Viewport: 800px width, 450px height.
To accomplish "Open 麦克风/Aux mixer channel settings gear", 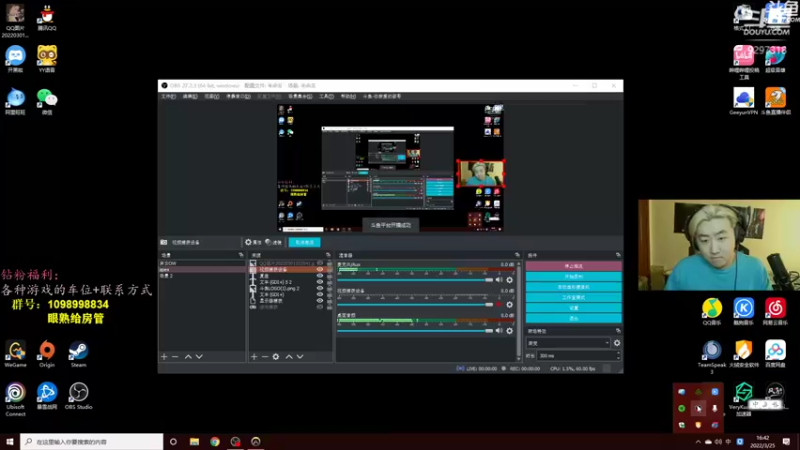I will 509,280.
